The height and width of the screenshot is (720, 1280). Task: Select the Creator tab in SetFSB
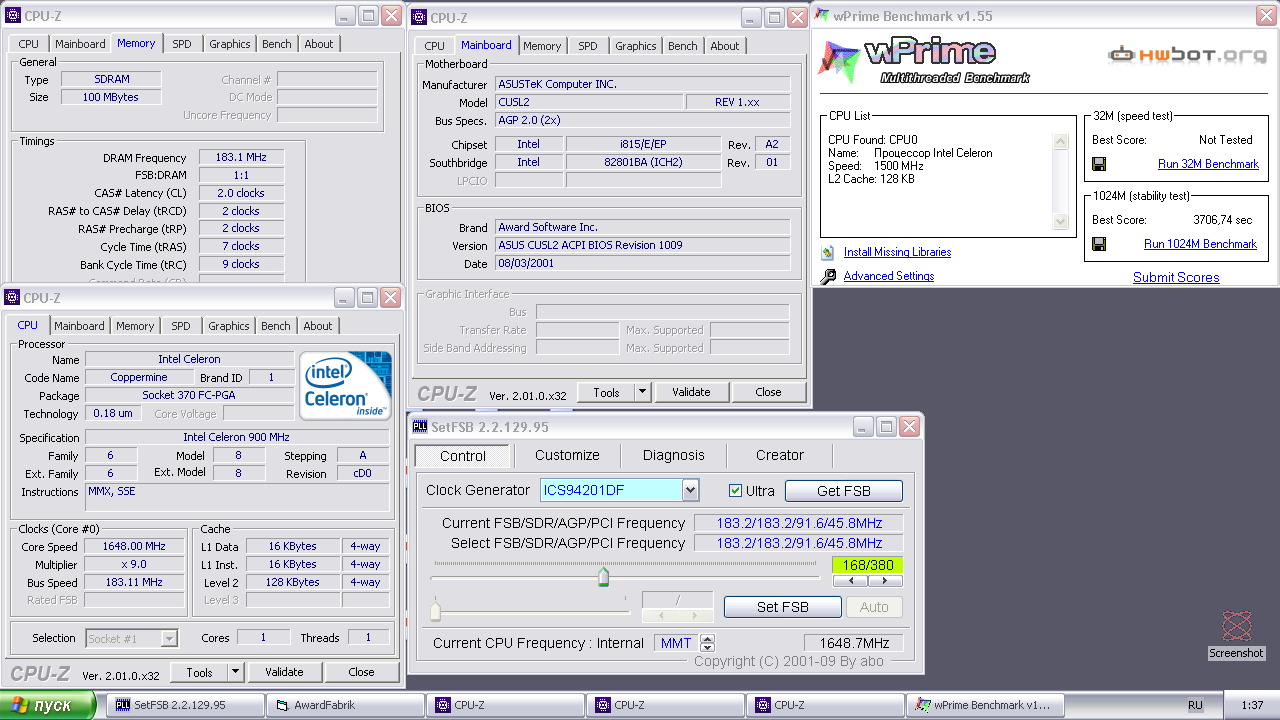[779, 455]
